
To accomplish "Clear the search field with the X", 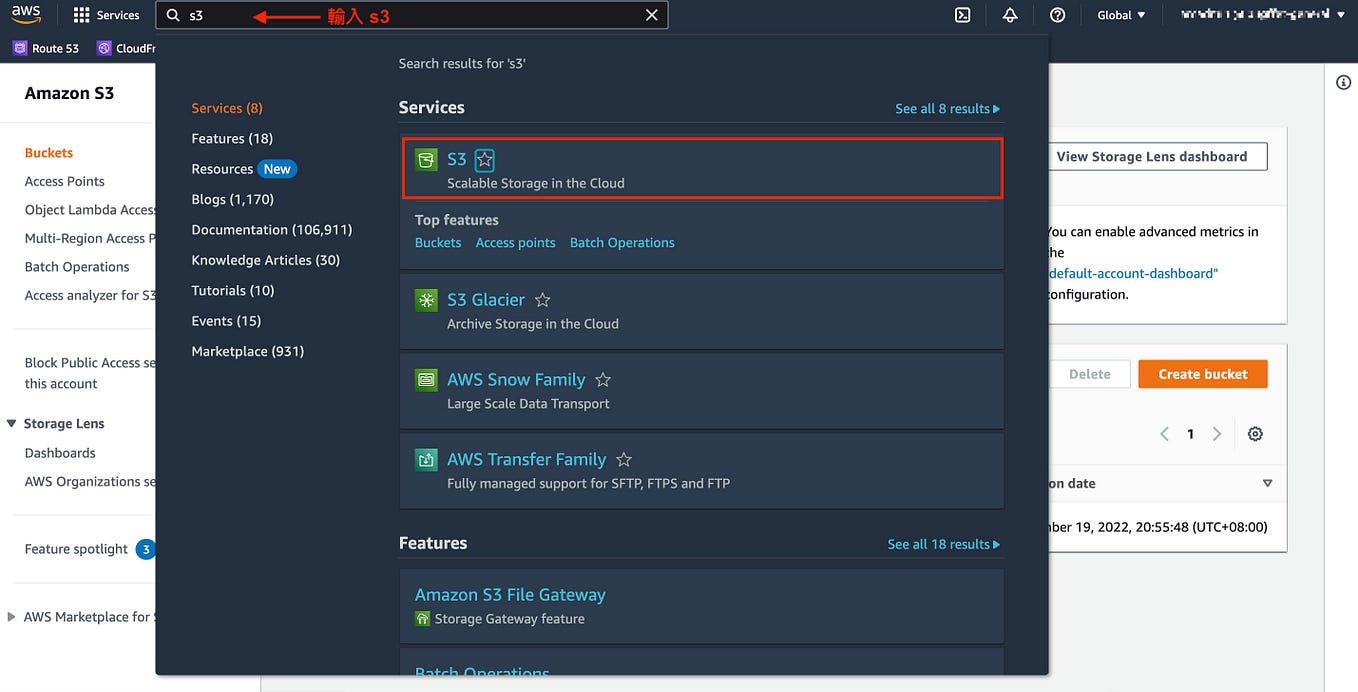I will point(651,15).
